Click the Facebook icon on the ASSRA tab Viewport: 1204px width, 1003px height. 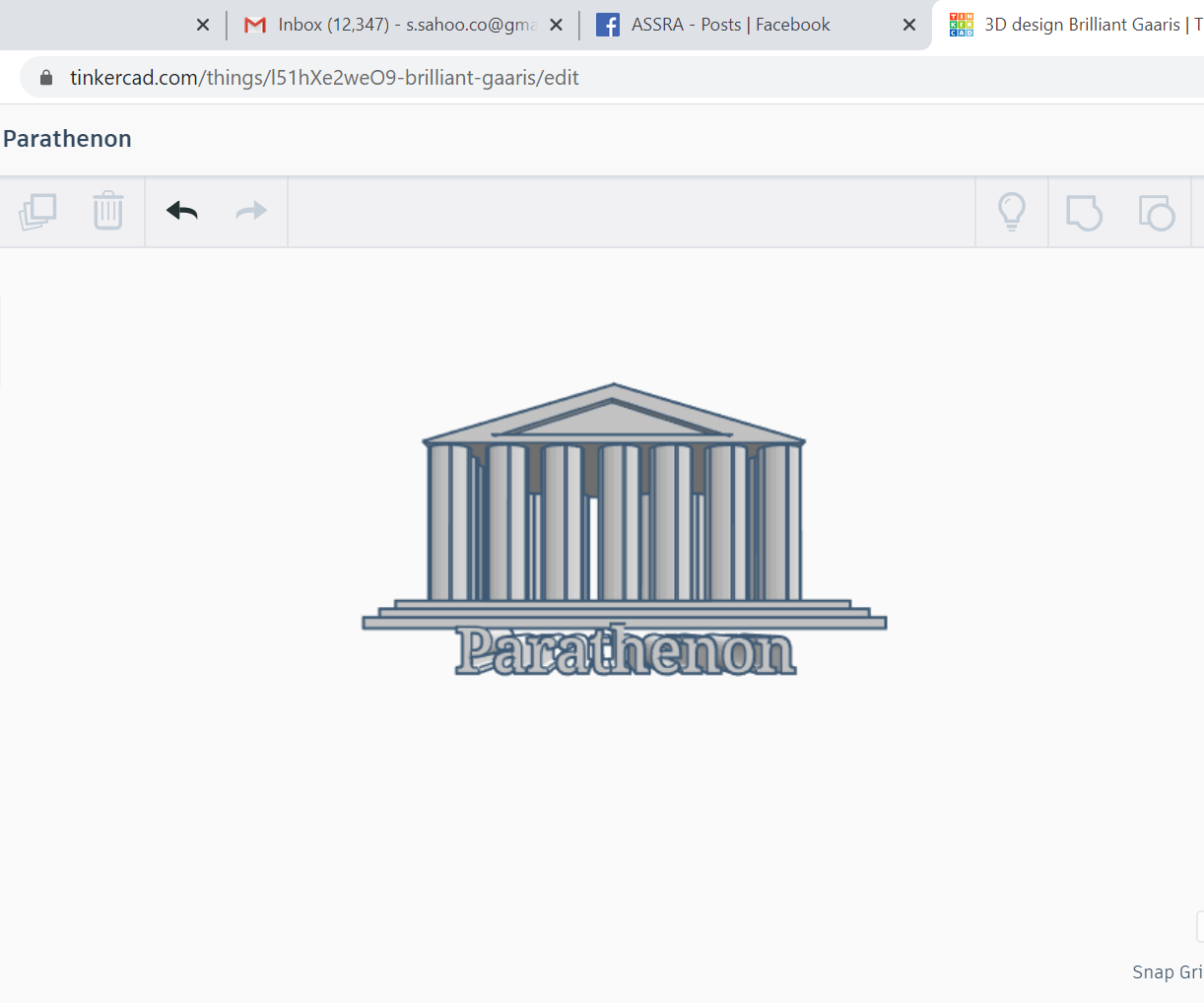coord(607,24)
